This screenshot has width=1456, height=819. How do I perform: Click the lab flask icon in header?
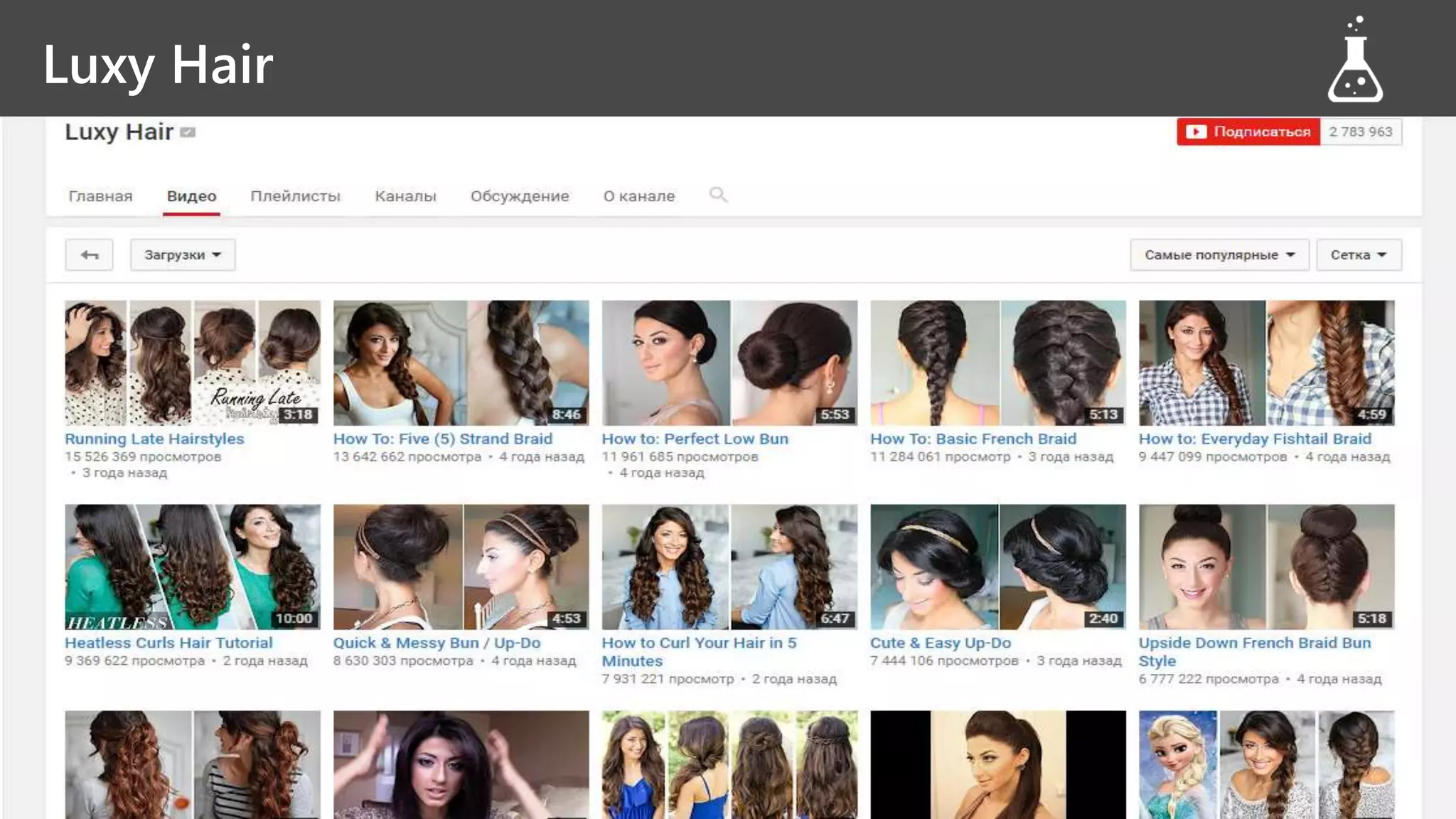tap(1355, 60)
